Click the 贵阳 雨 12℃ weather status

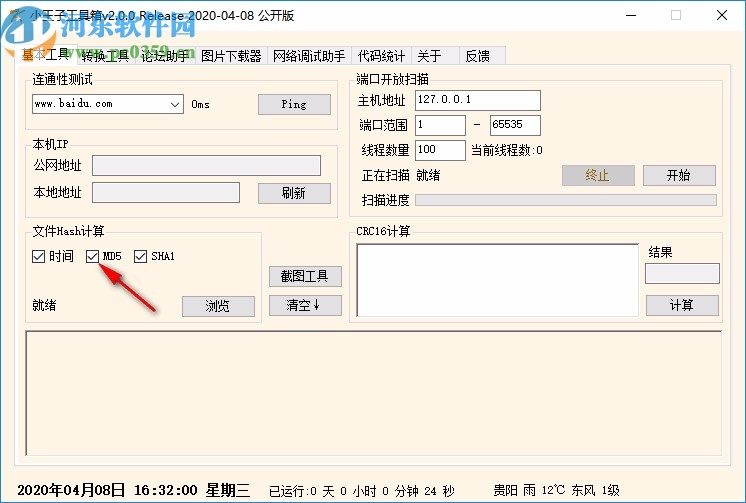click(x=556, y=490)
